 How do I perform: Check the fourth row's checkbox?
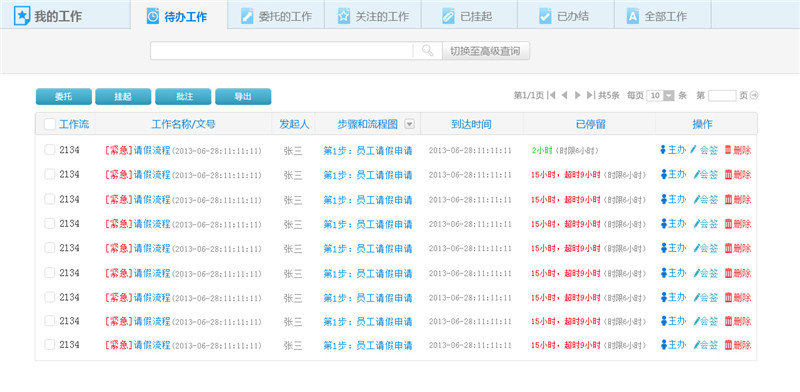click(x=49, y=223)
